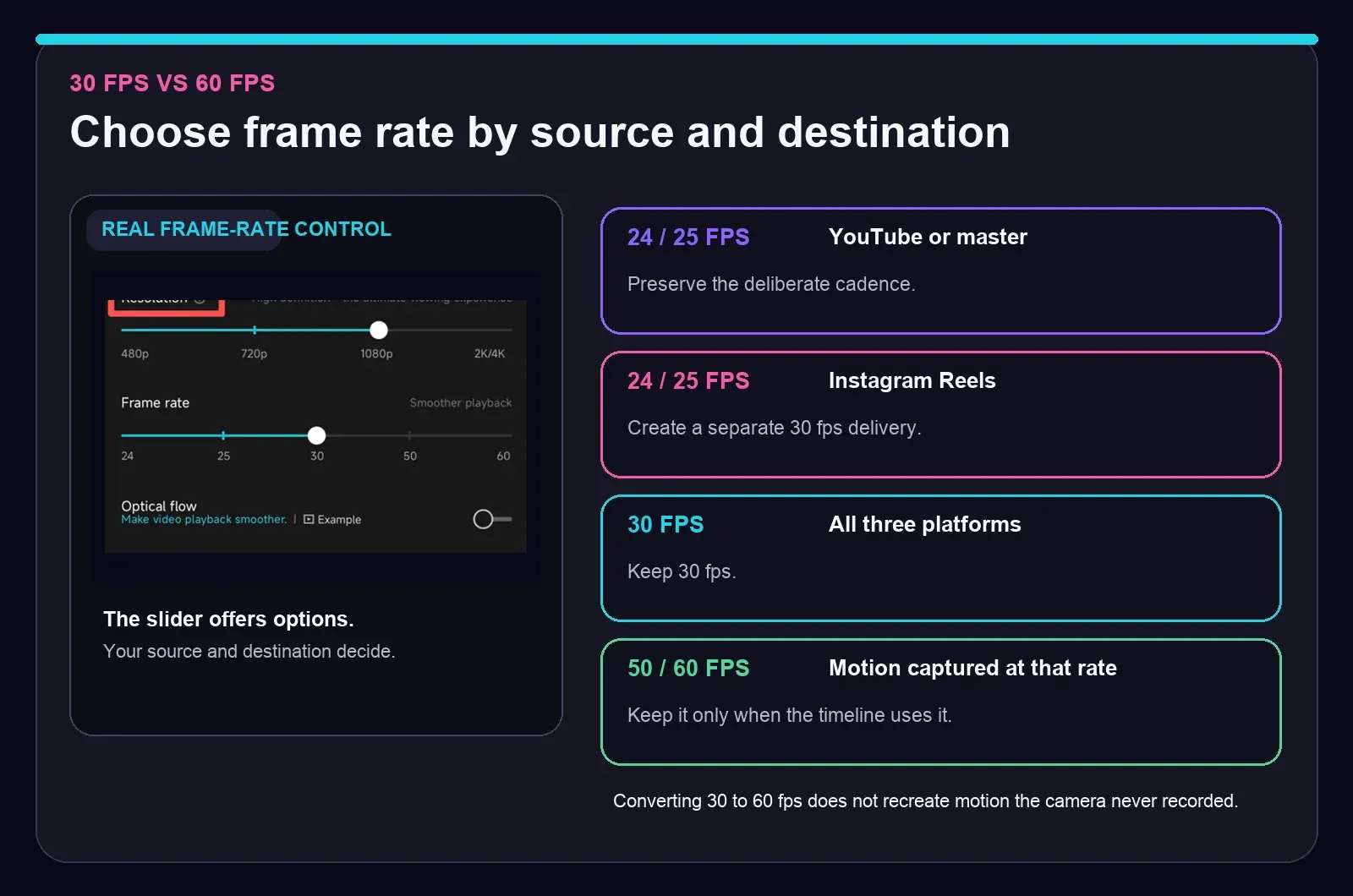Click 'Make video playback smoother.' text
1353x896 pixels.
[204, 519]
